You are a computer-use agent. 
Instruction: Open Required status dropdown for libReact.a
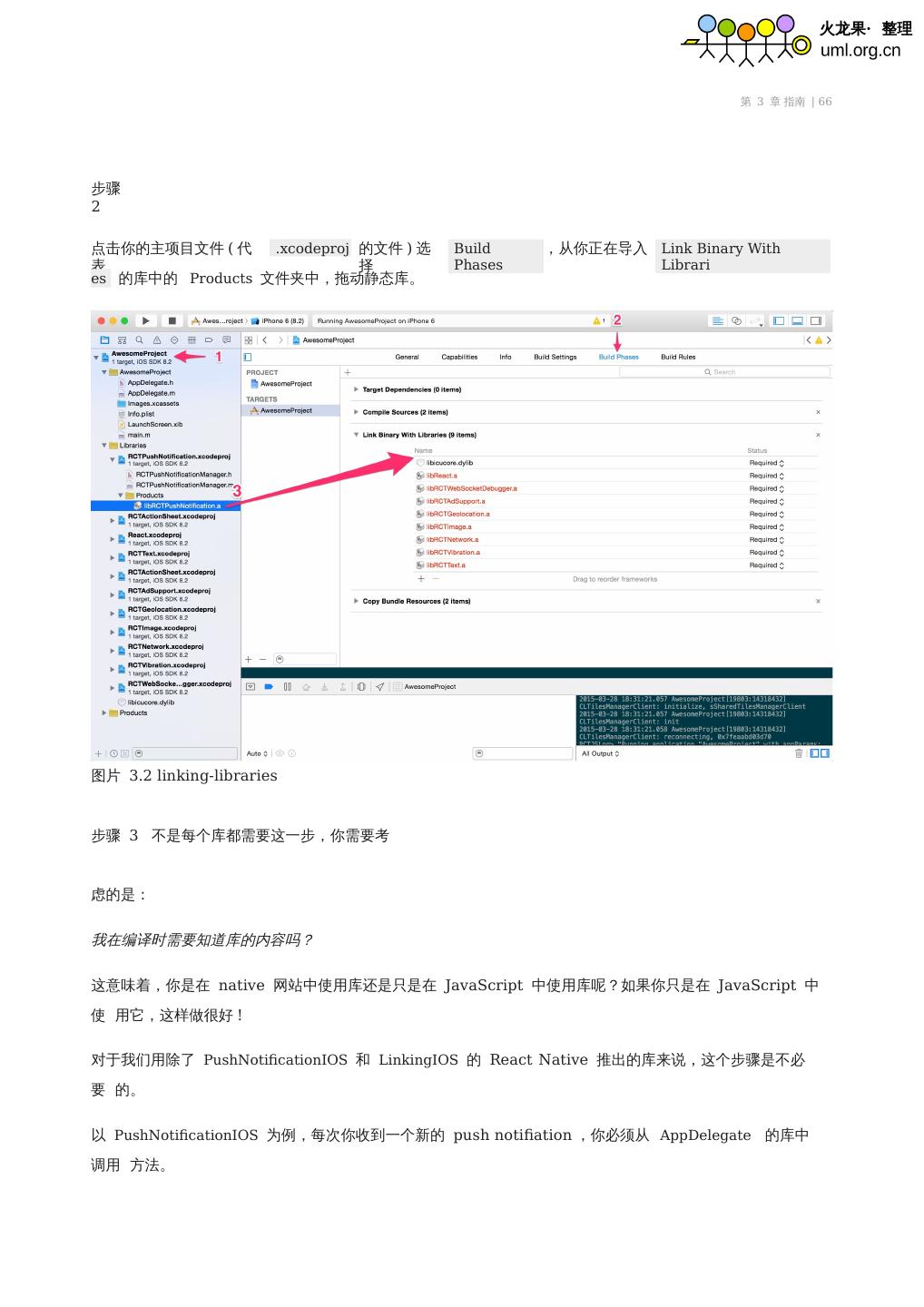click(x=767, y=476)
